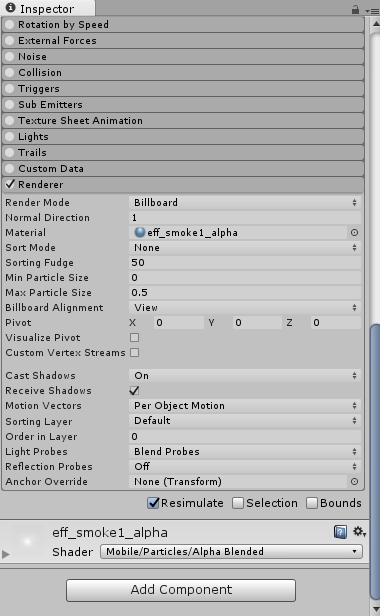Open the Anchor Override object picker circle
This screenshot has width=380, height=616.
(x=354, y=481)
